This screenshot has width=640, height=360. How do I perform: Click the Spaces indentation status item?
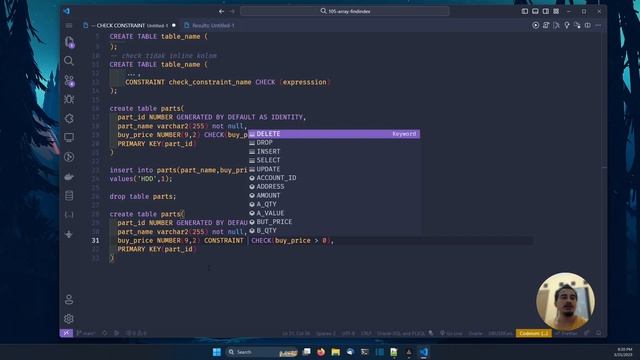tap(326, 333)
